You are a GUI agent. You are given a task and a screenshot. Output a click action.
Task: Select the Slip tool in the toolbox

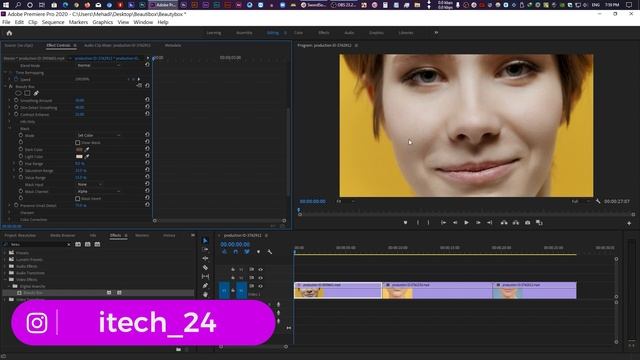(x=205, y=277)
